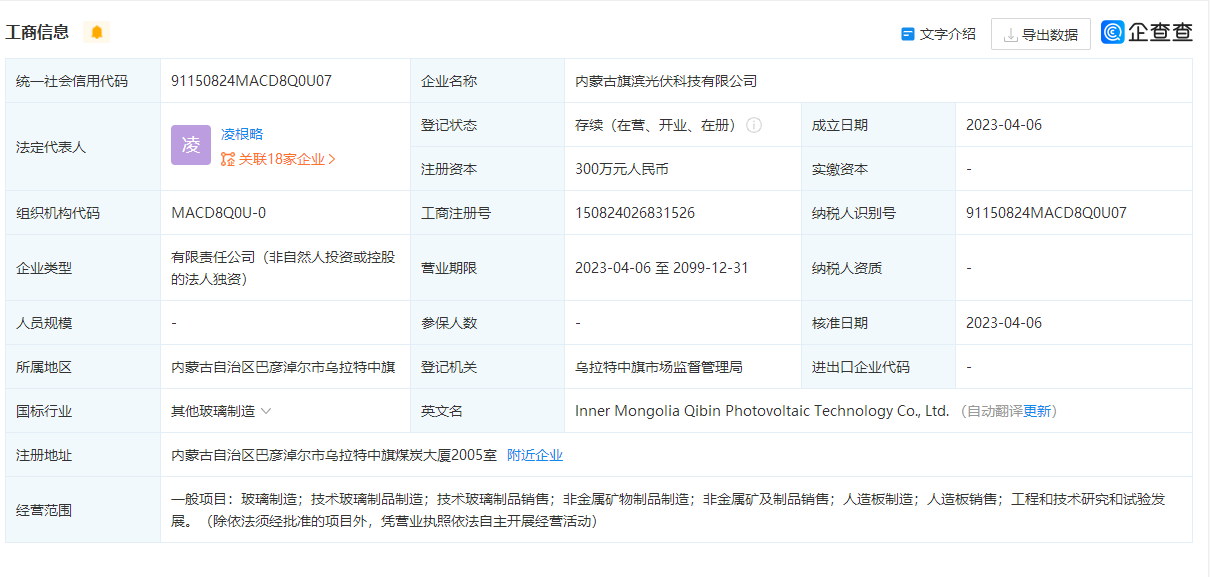Click the info icon beside 存续 status
This screenshot has height=577, width=1210.
(x=754, y=125)
